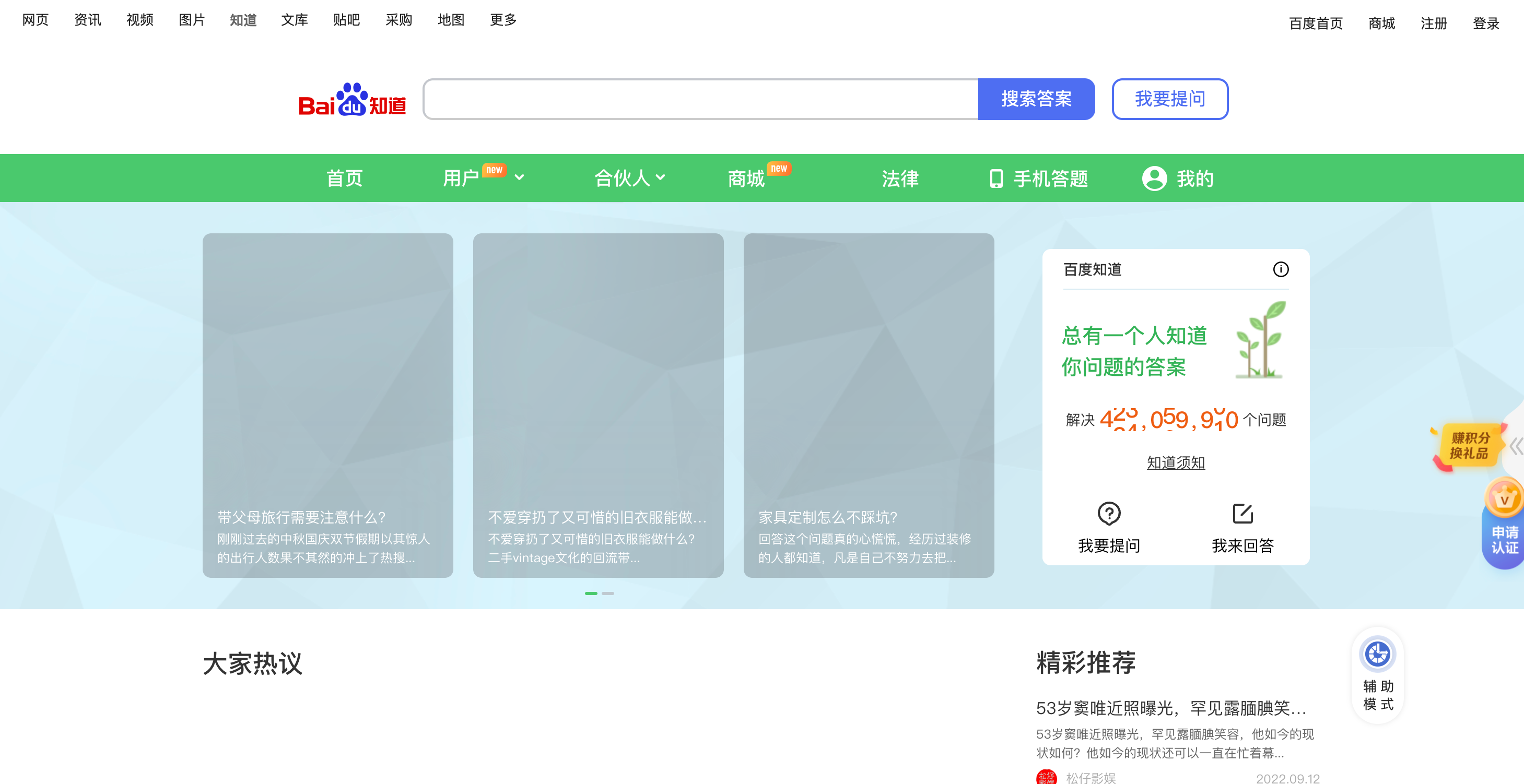Select the first carousel indicator

(591, 593)
